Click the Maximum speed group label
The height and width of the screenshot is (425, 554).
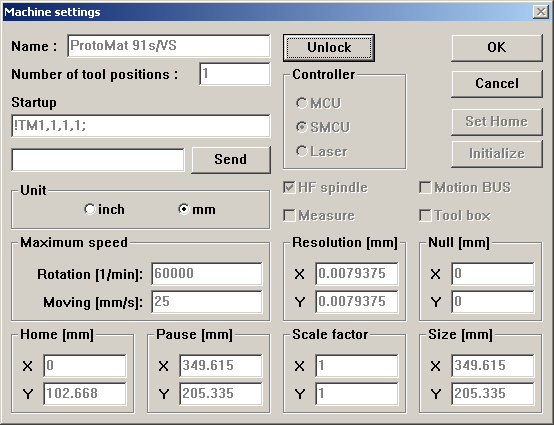(74, 243)
